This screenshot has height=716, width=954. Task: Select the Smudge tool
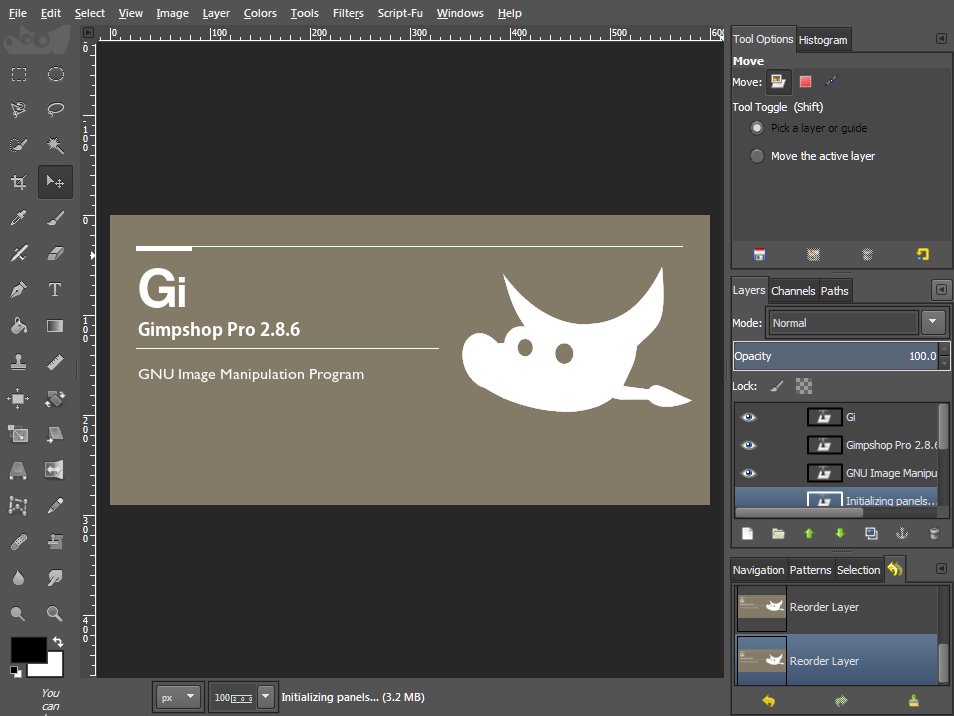(55, 577)
